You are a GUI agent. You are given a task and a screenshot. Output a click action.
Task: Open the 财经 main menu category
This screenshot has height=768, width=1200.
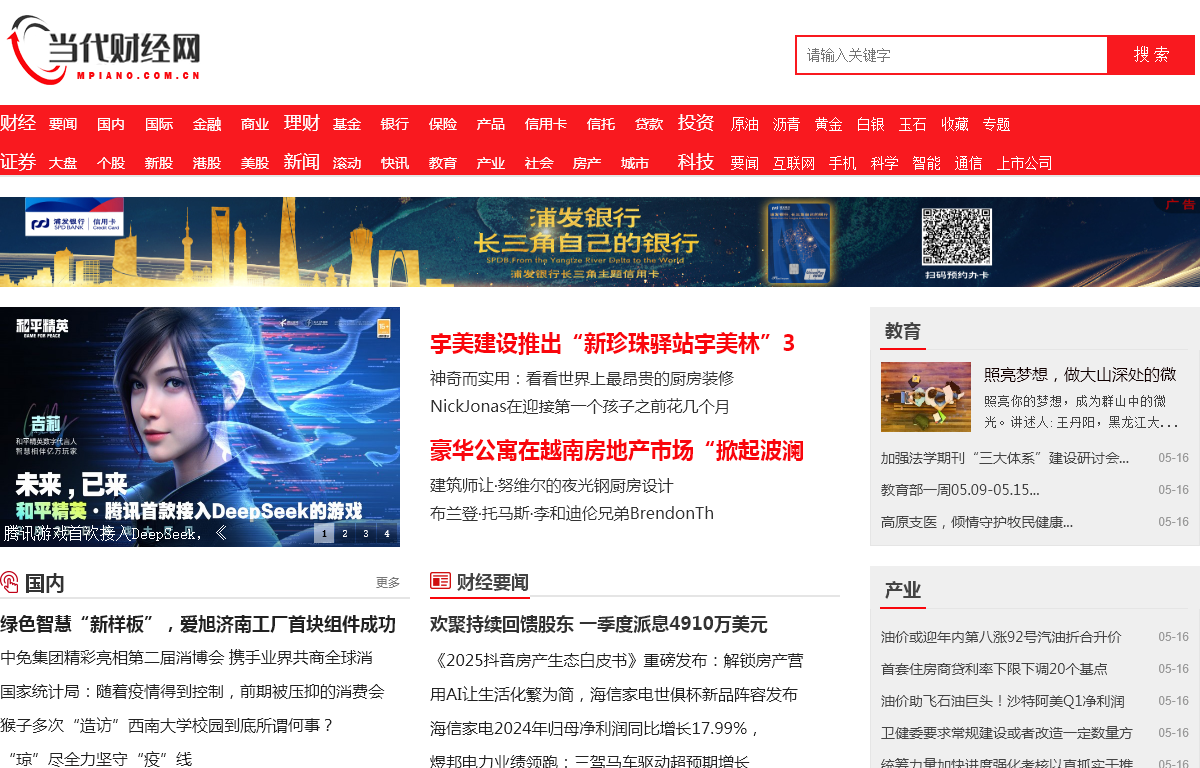click(x=18, y=123)
